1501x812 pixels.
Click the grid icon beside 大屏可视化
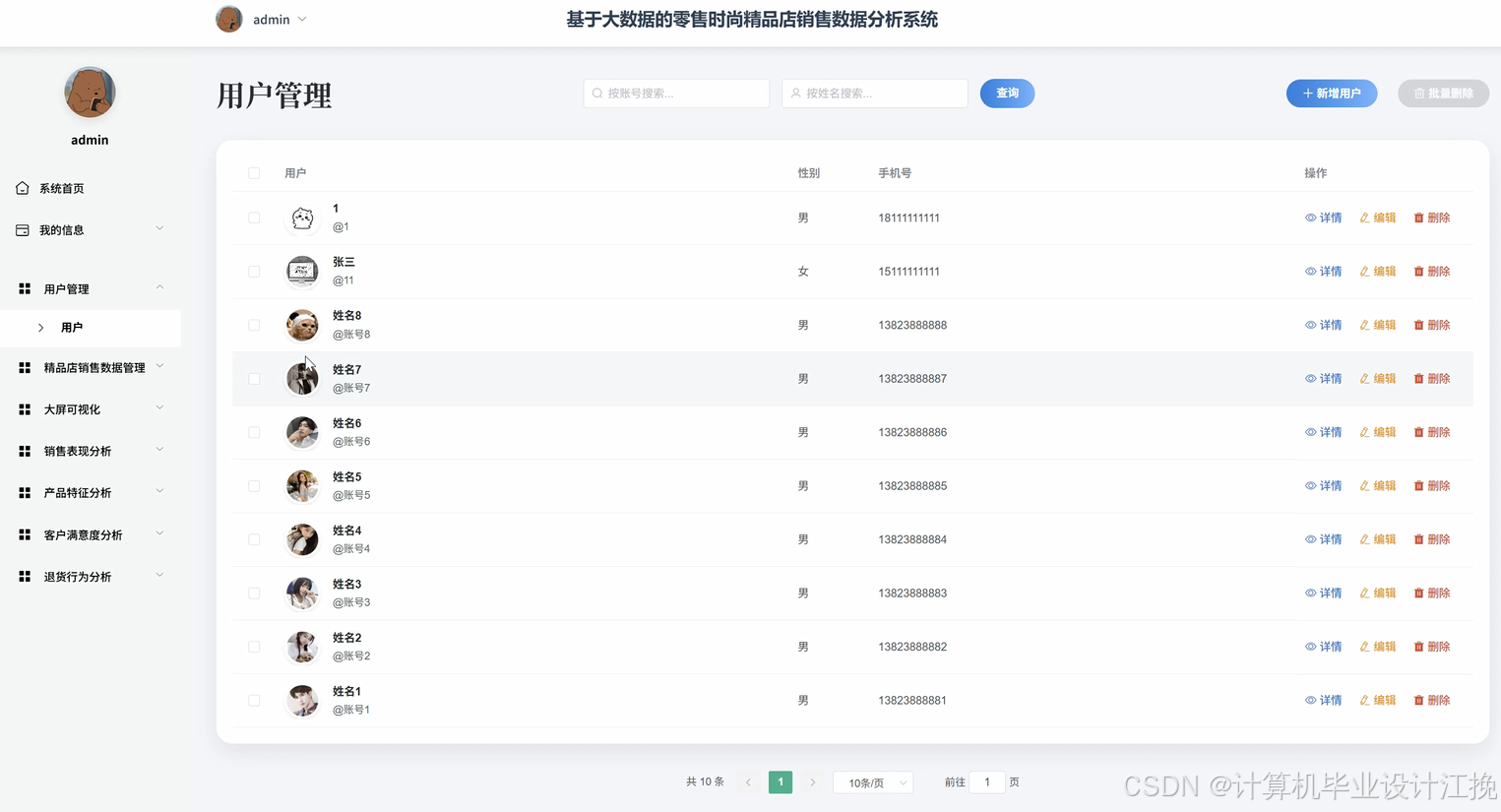point(25,409)
